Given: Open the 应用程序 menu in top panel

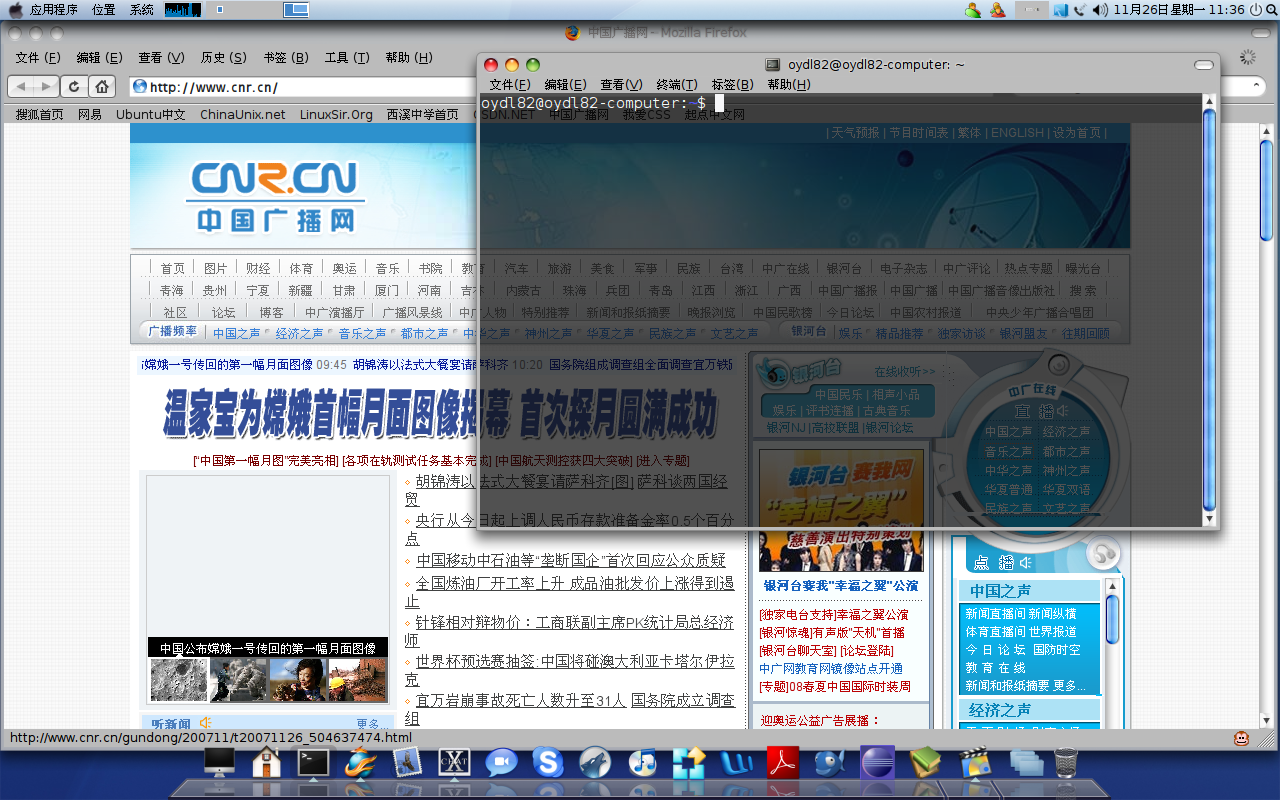Looking at the screenshot, I should pyautogui.click(x=54, y=10).
